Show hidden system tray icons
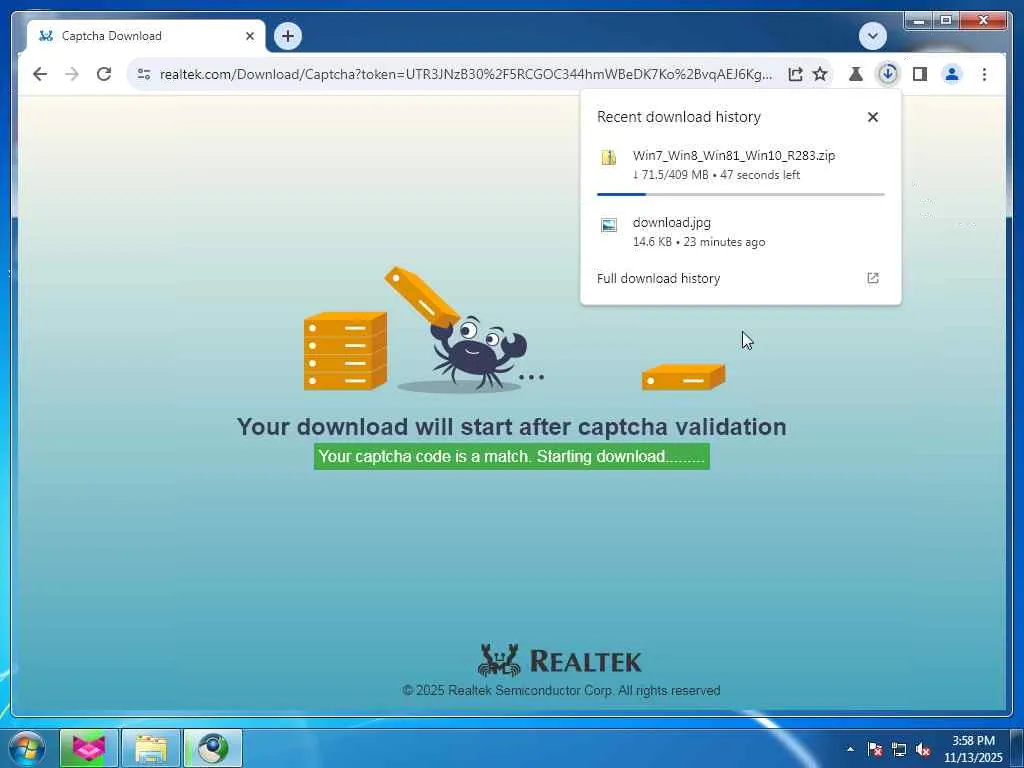1024x768 pixels. click(x=850, y=749)
